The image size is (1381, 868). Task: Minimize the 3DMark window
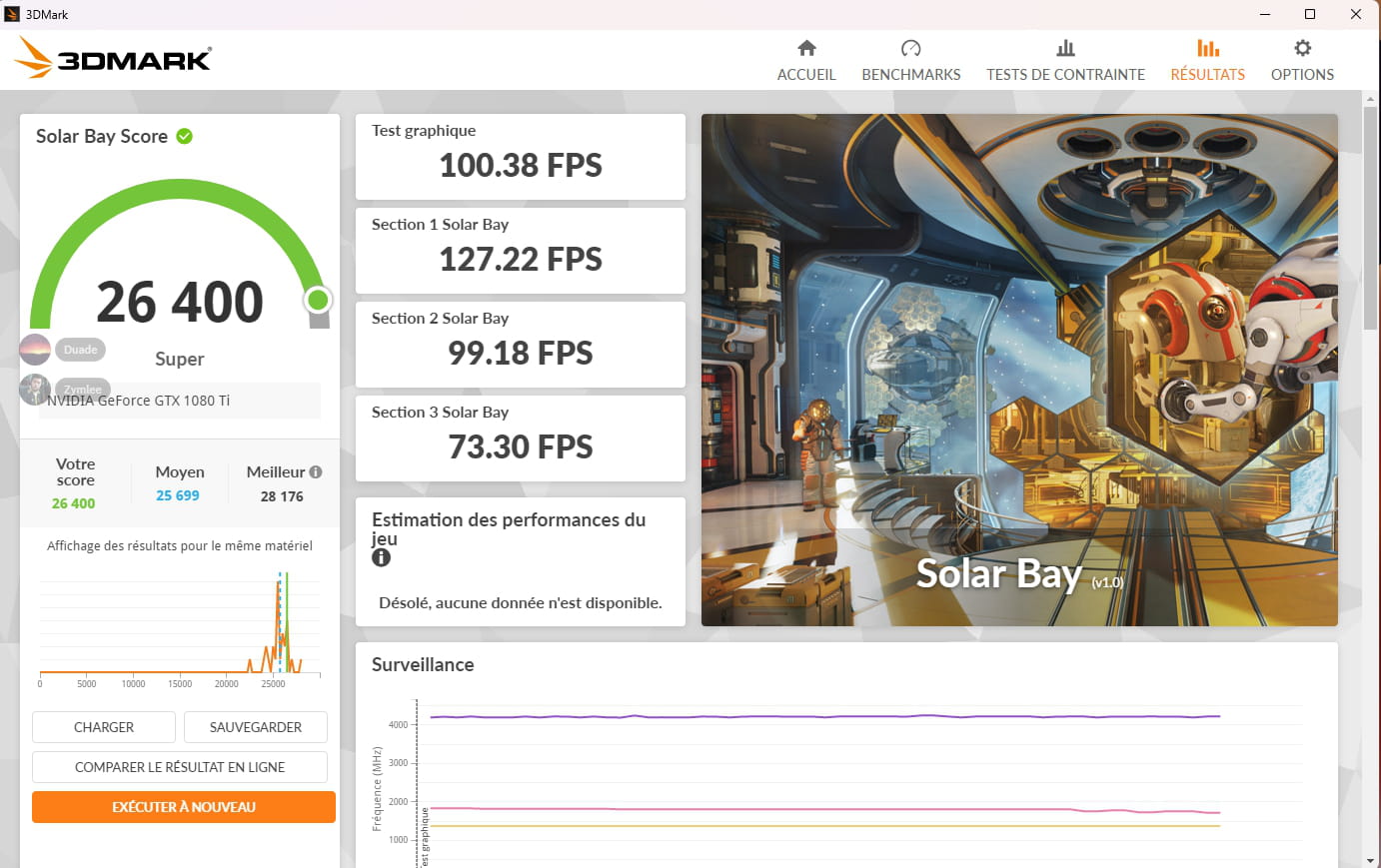(x=1265, y=14)
